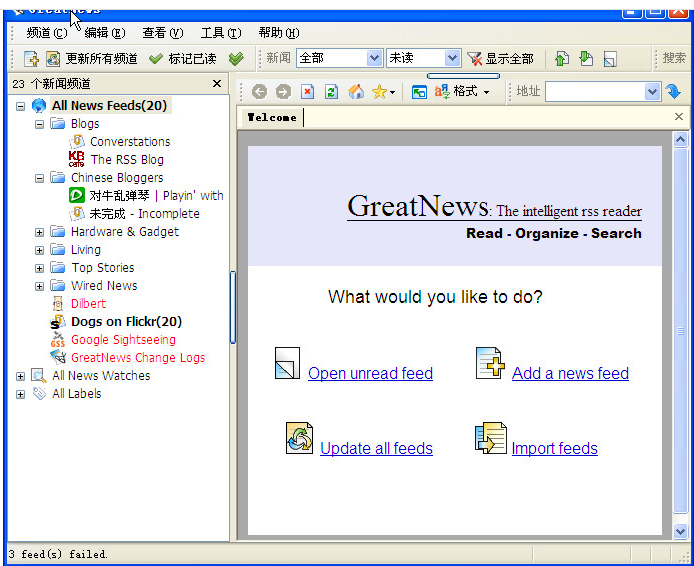This screenshot has height=566, width=694.
Task: Click the Blogs folder icon
Action: click(58, 123)
